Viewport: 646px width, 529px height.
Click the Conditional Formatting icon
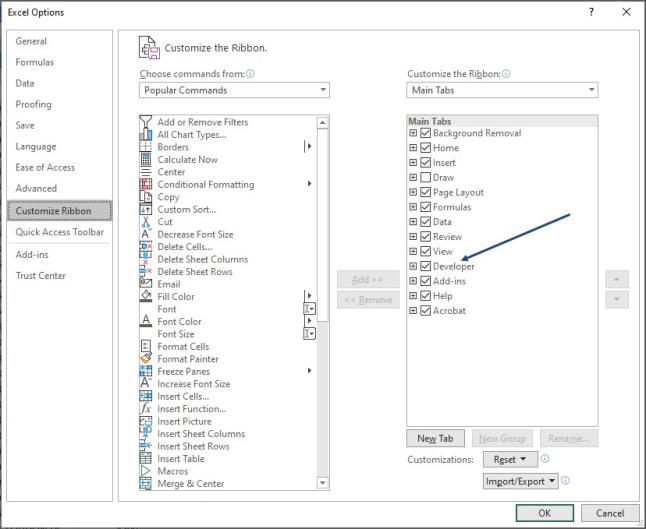coord(145,185)
